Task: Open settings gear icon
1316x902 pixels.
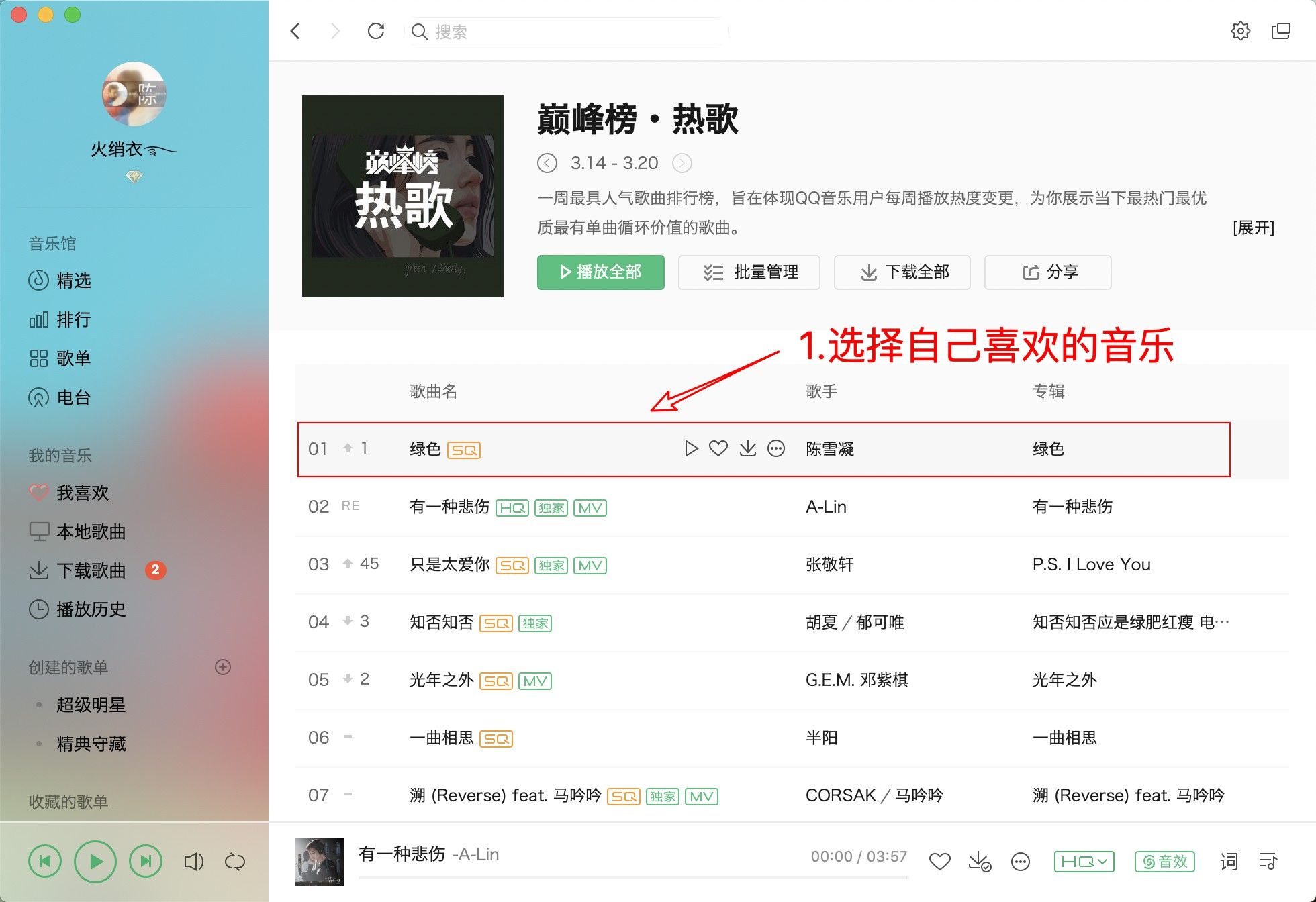Action: [1240, 31]
